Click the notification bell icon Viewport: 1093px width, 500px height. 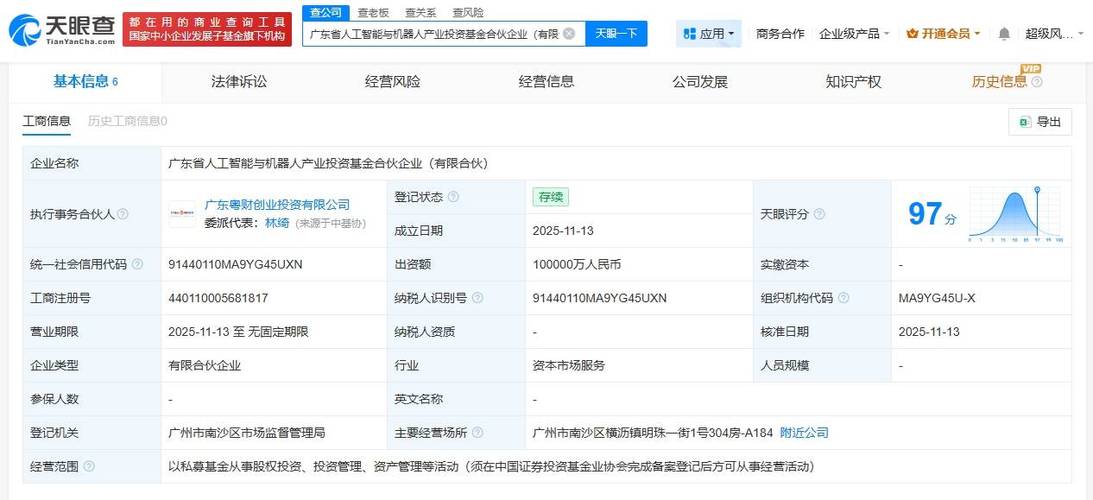pos(1004,33)
